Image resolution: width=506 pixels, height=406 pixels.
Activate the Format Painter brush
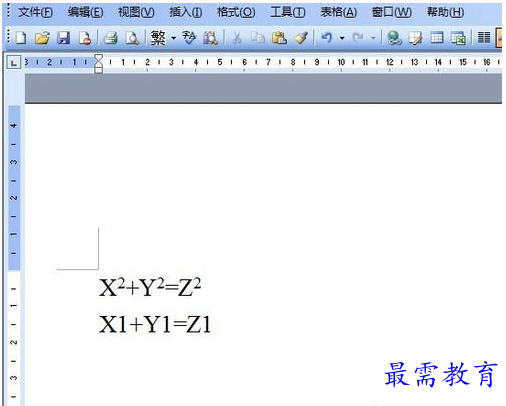click(301, 38)
